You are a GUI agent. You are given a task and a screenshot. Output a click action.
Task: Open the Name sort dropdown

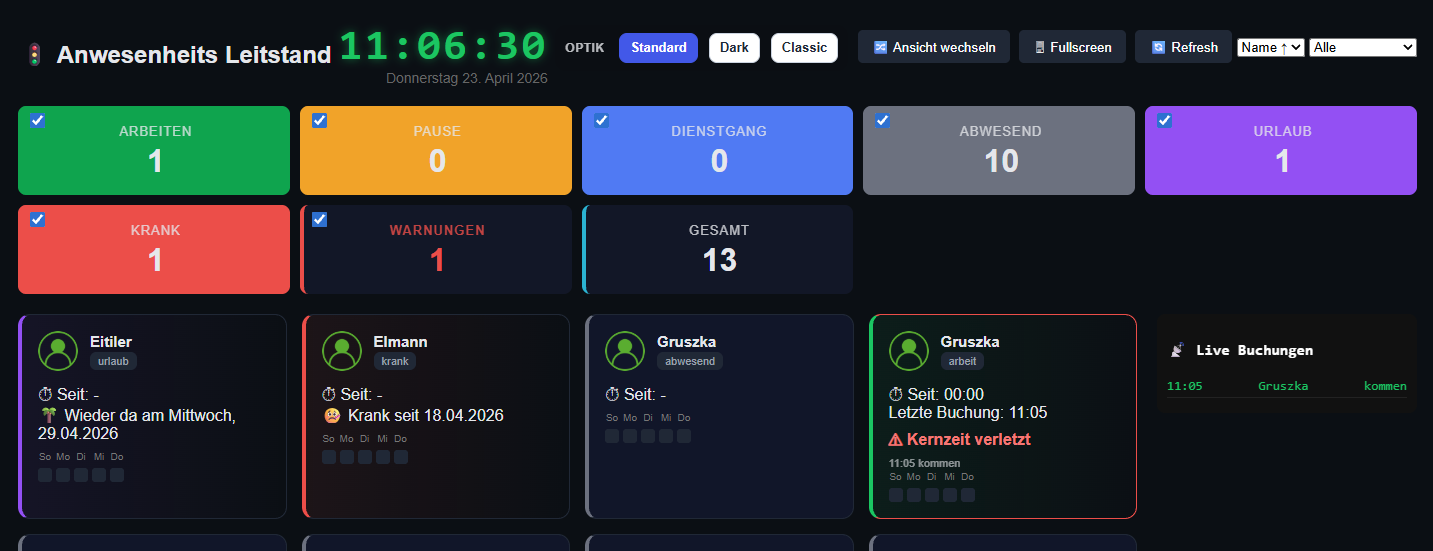[x=1271, y=47]
